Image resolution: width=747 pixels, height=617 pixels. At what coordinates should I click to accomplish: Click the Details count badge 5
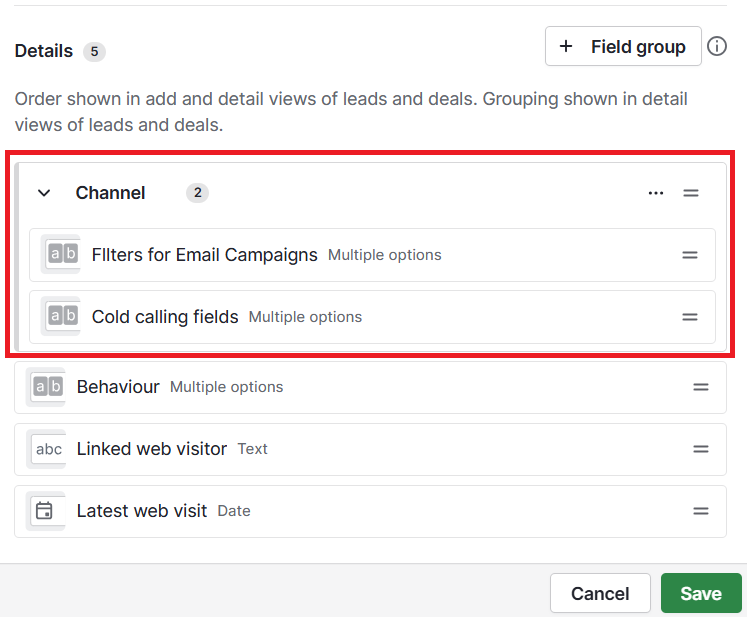(94, 51)
